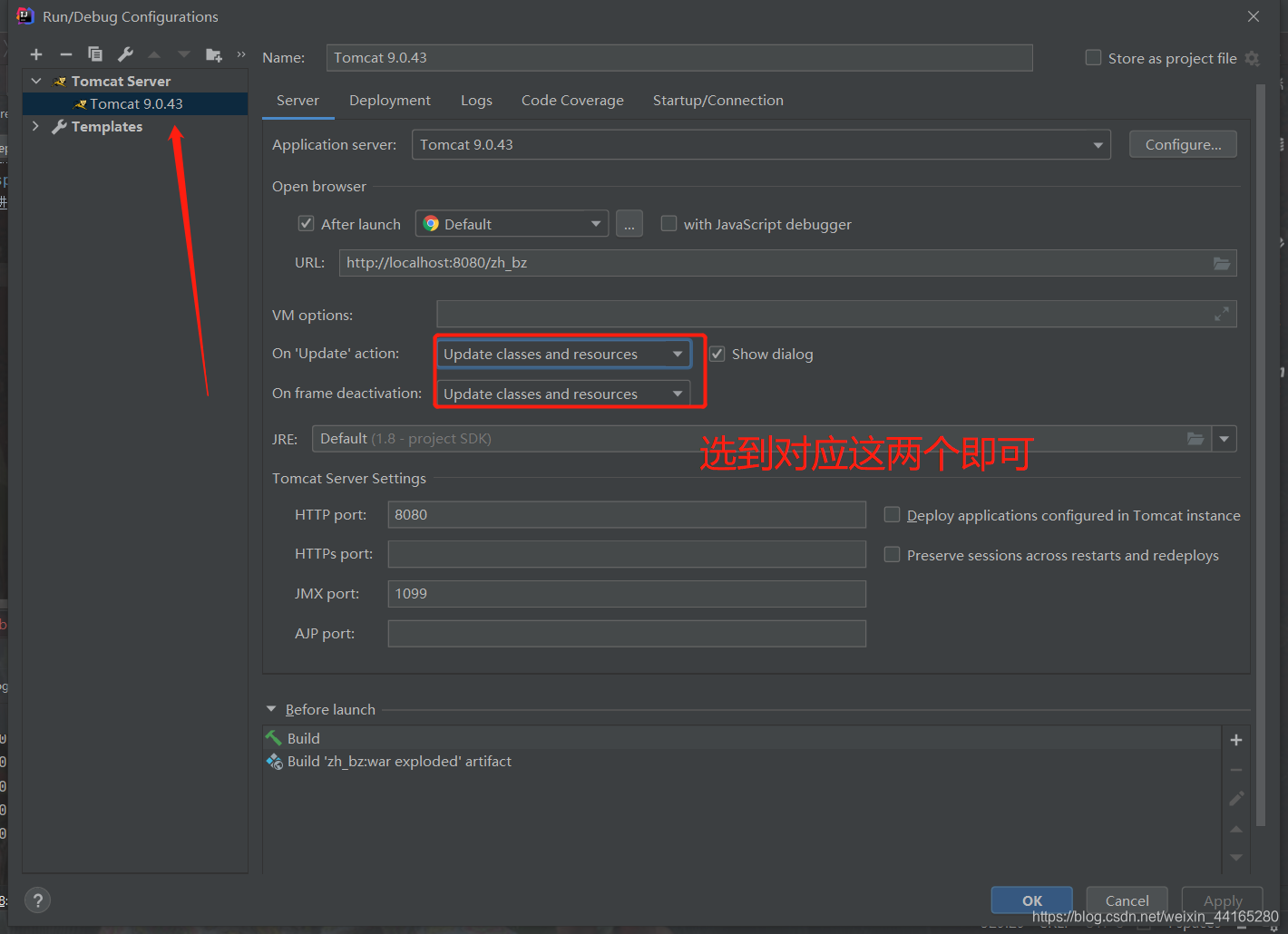Open the Application server dropdown
The image size is (1288, 934).
pos(761,145)
